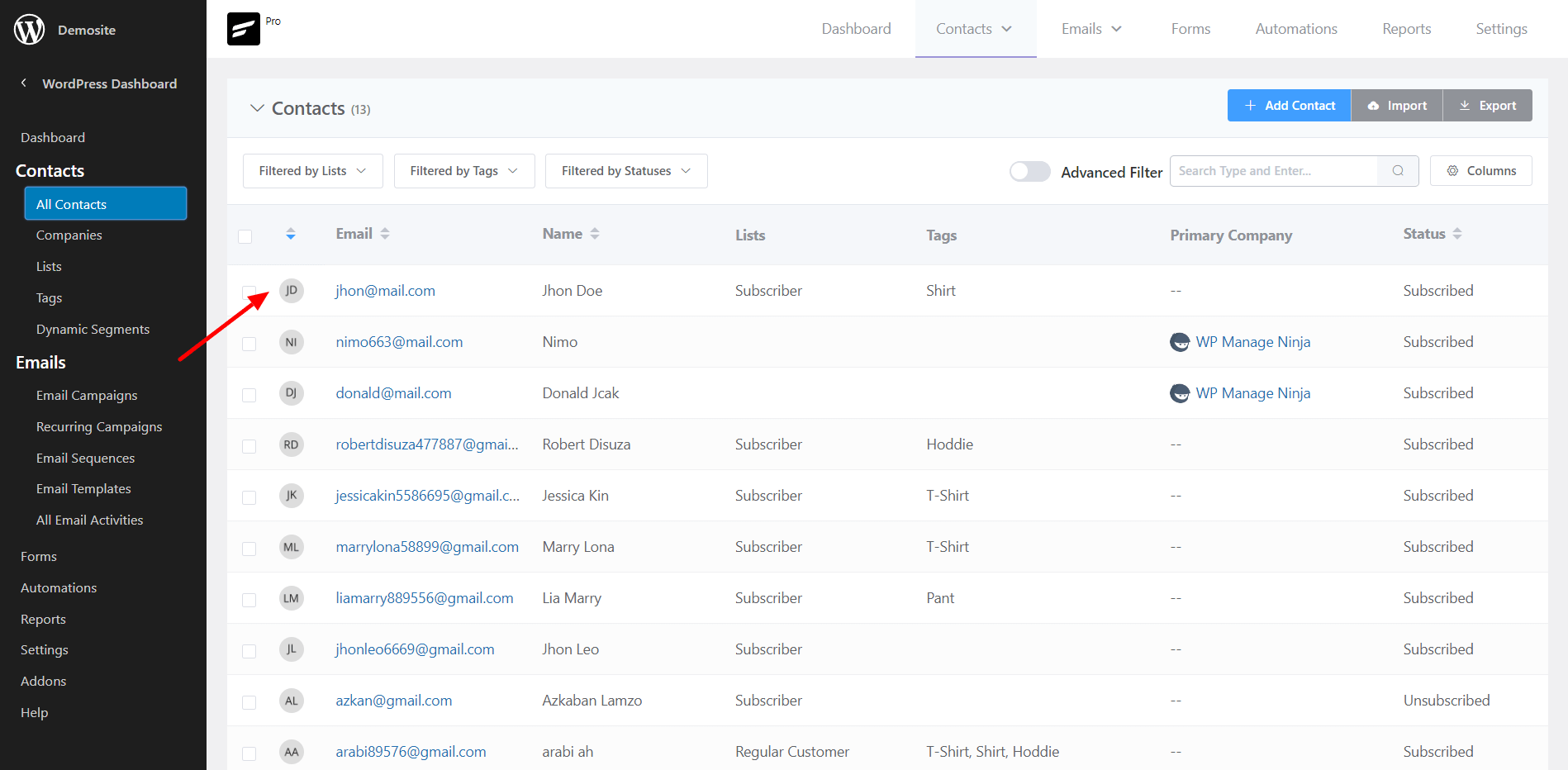Click the WP Manage Ninja icon for Nimo
Viewport: 1568px width, 770px height.
pyautogui.click(x=1180, y=342)
